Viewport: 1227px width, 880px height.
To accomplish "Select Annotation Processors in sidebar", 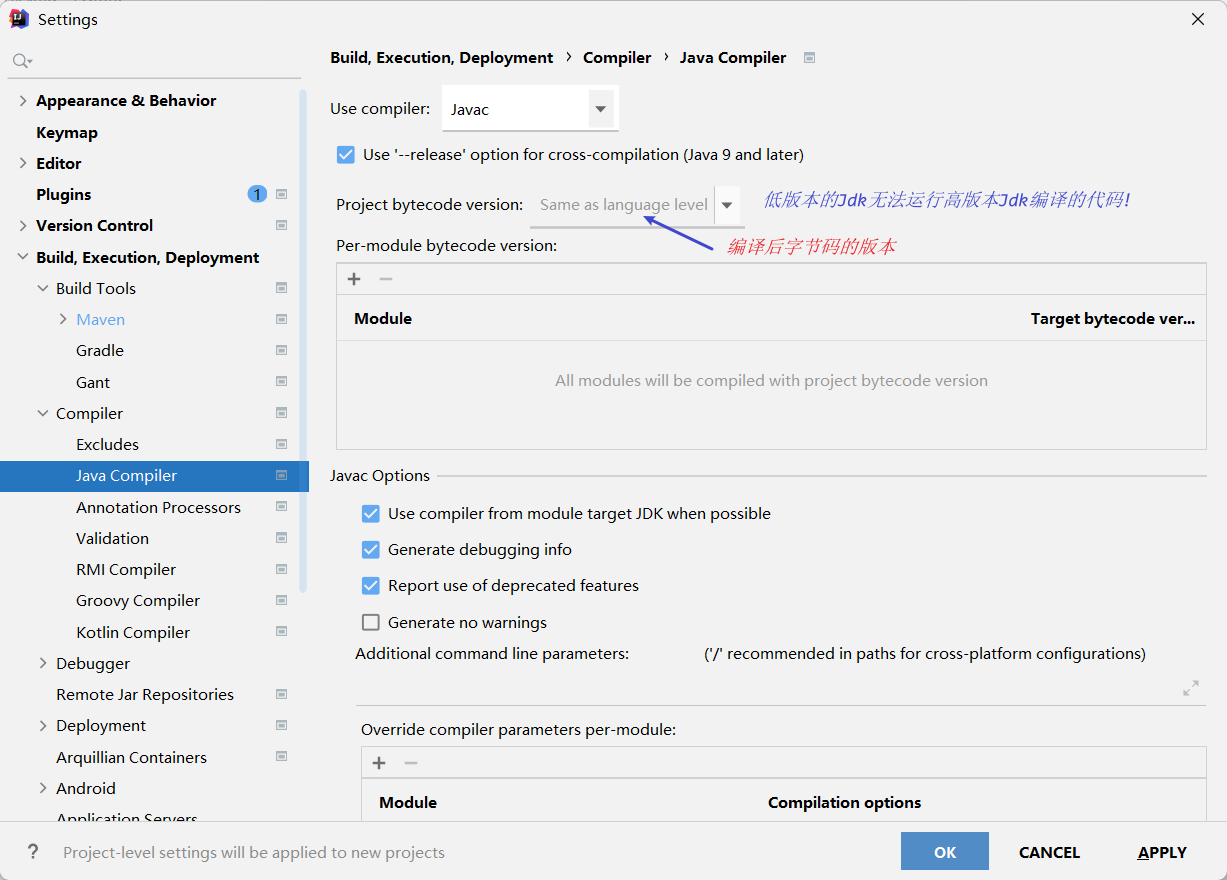I will click(158, 507).
